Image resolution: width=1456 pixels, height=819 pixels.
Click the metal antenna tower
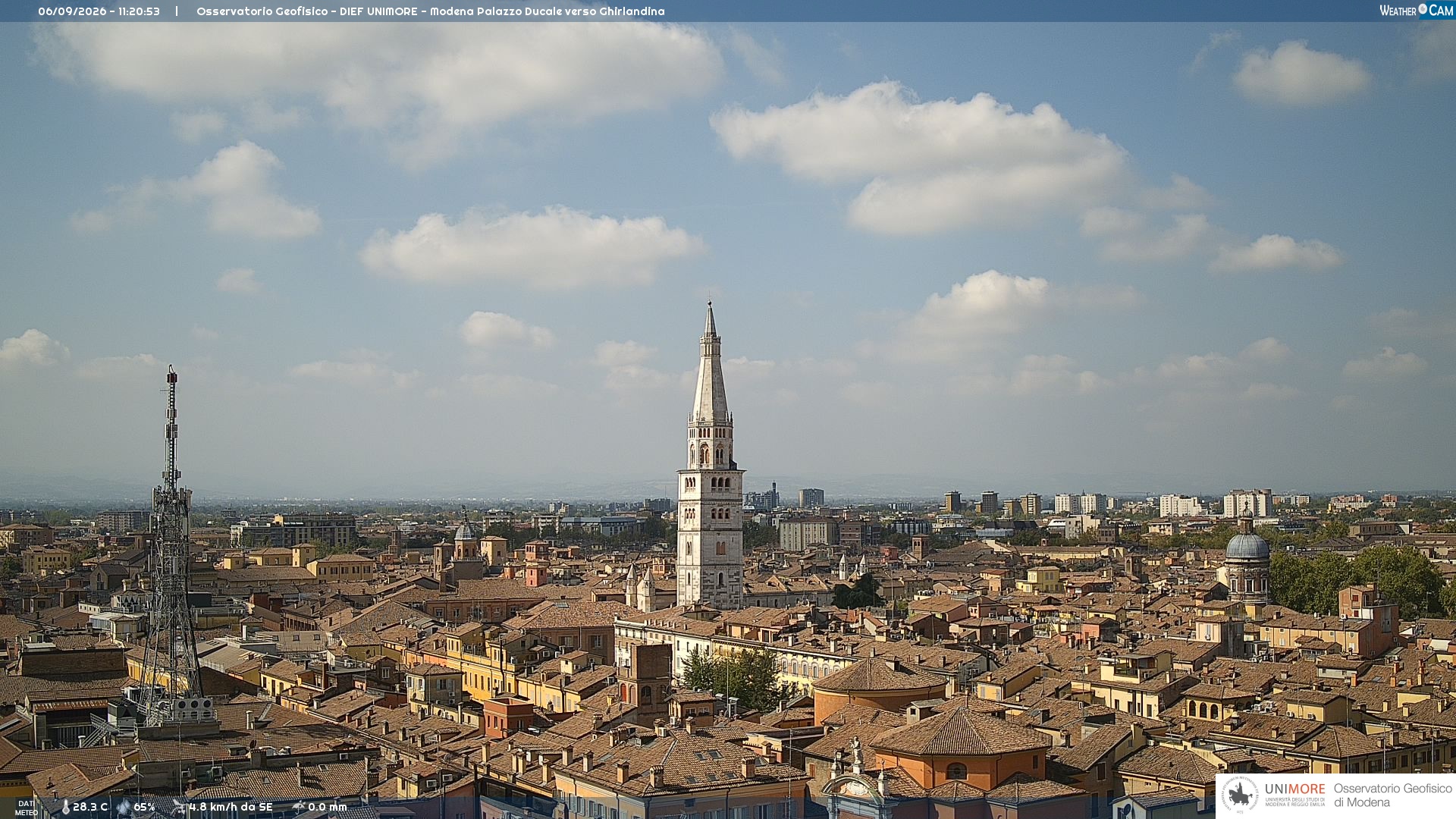point(171,546)
